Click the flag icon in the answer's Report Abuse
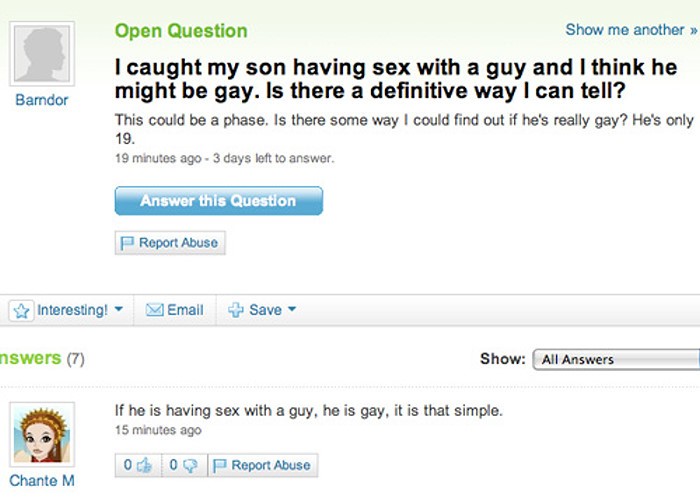 coord(220,466)
